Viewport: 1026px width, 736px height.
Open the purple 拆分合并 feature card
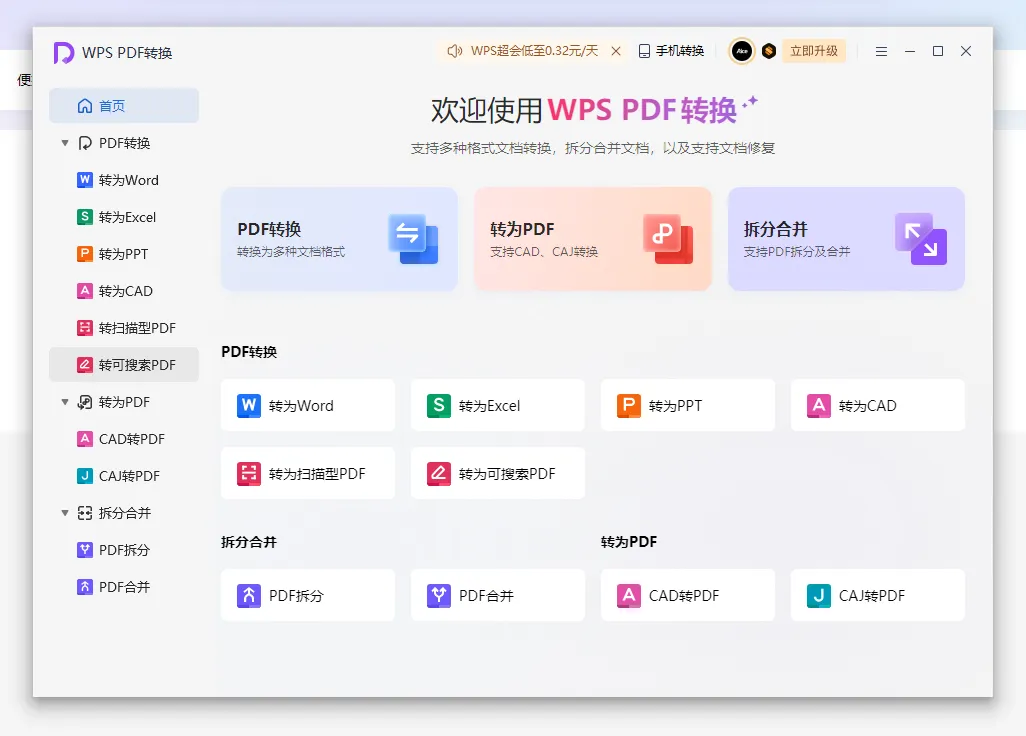846,239
